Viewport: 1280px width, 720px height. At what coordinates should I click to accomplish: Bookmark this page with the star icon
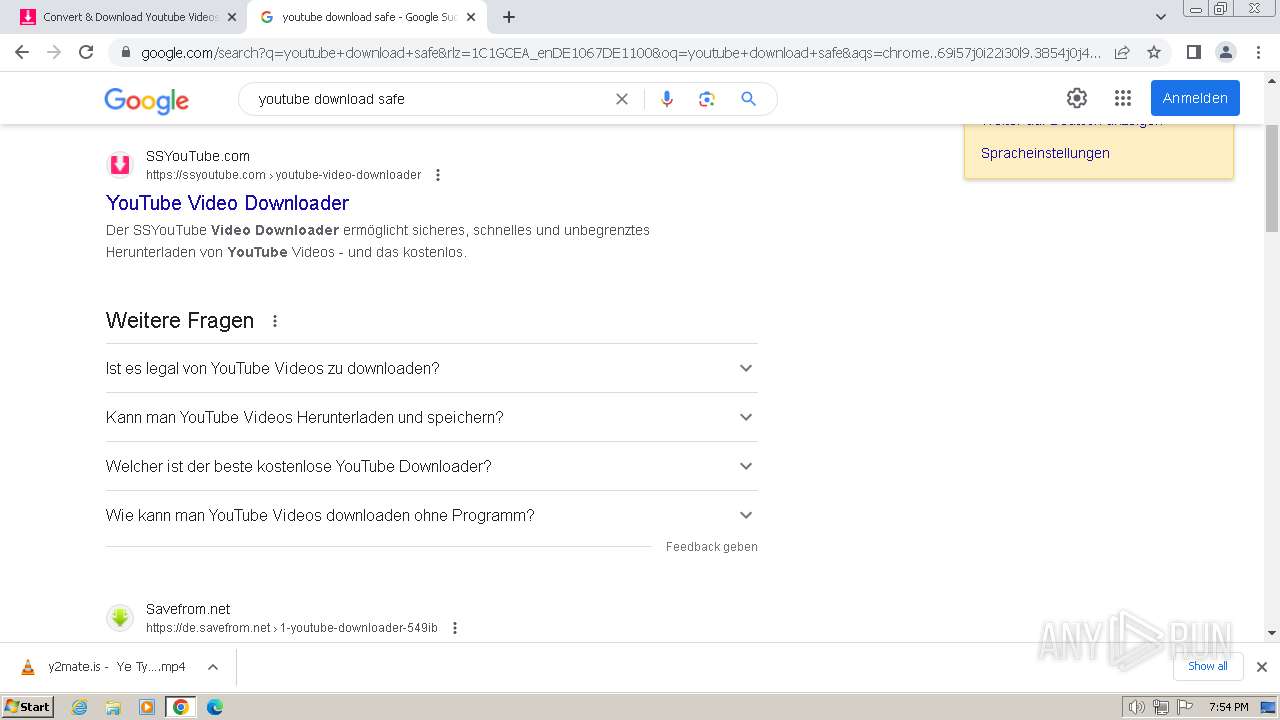1154,52
